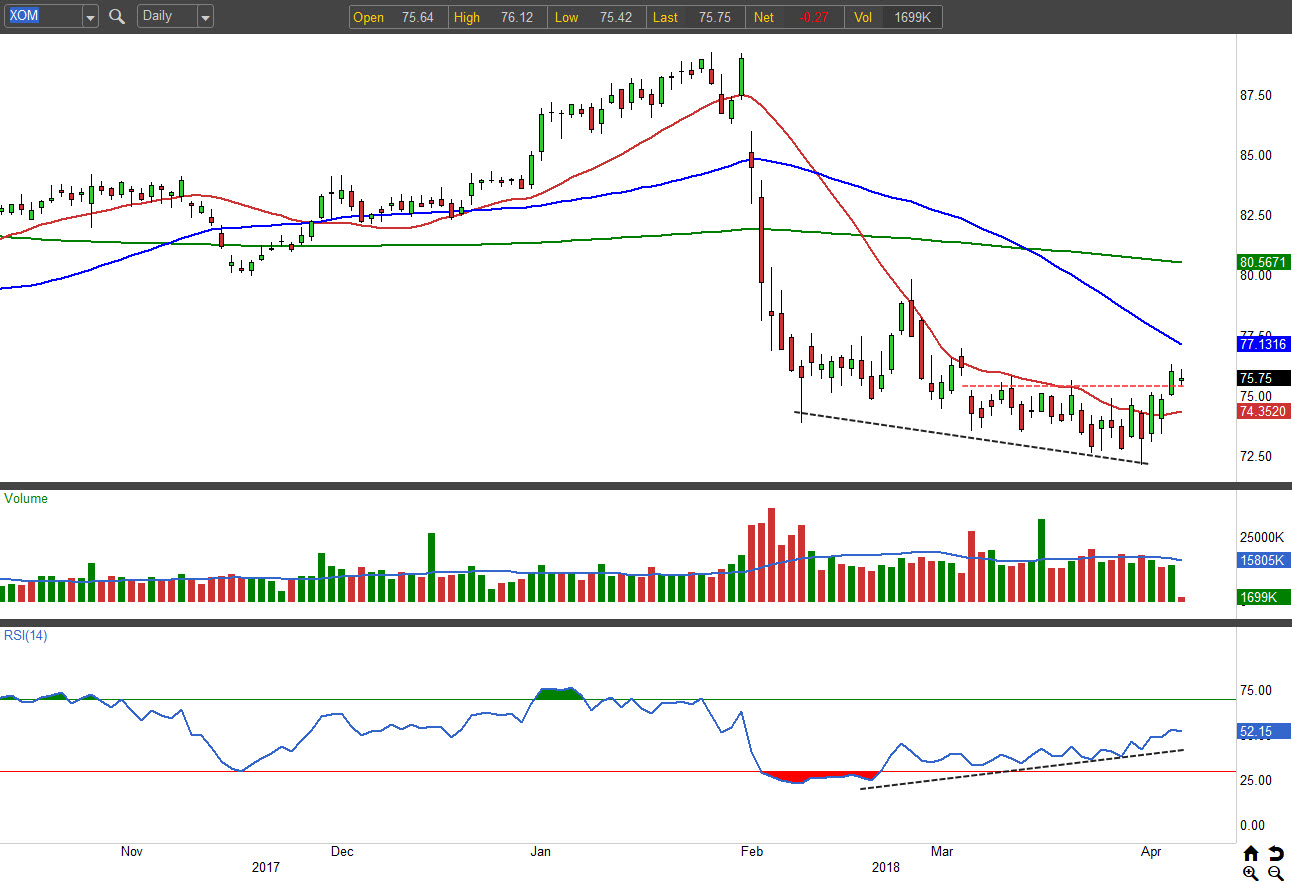
Task: Click the black 75.75 last price tag
Action: coord(1263,378)
